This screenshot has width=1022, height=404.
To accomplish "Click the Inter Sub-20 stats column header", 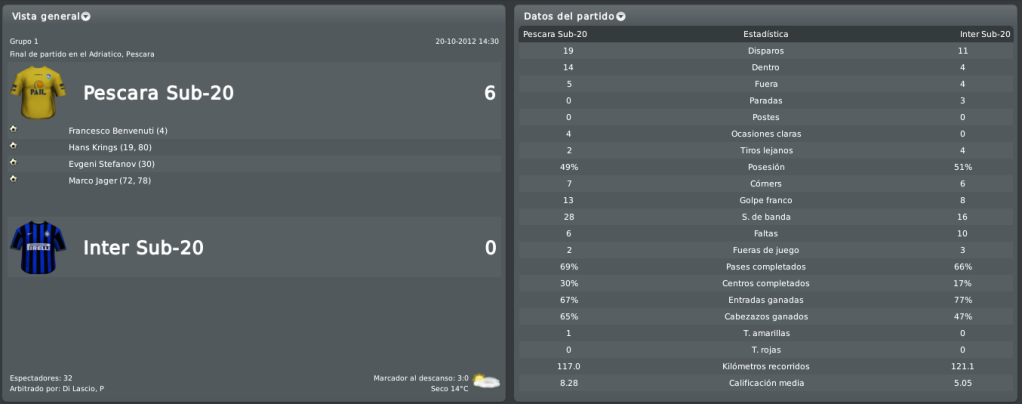I will coord(984,34).
